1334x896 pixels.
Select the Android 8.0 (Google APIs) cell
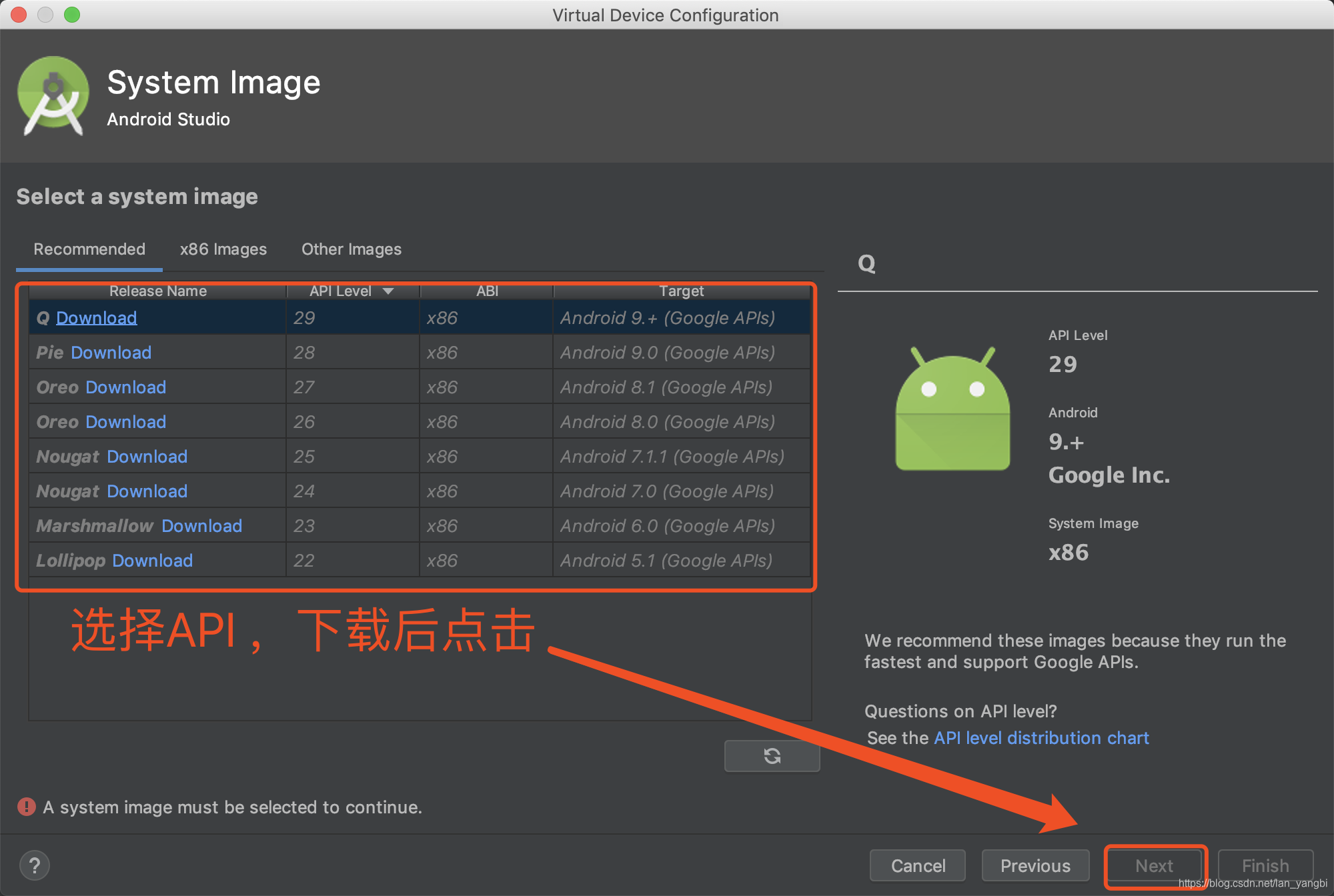pyautogui.click(x=682, y=422)
